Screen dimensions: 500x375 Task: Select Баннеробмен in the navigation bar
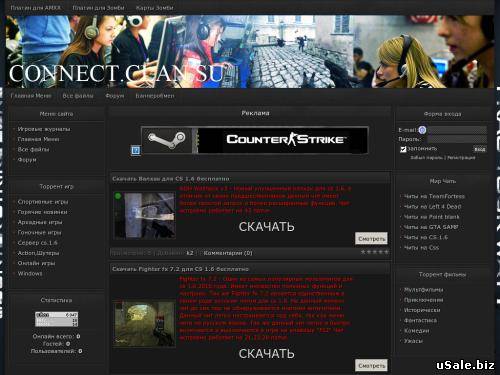[155, 96]
